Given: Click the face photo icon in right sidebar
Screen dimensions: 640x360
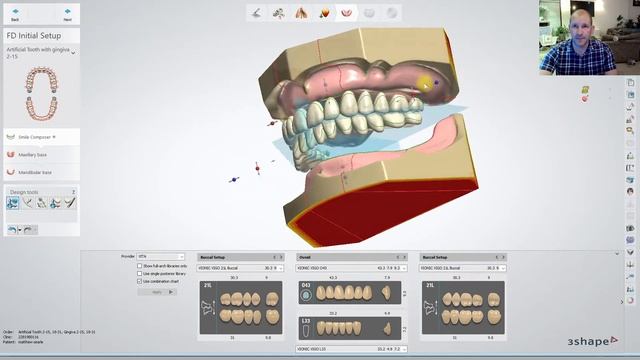Looking at the screenshot, I should point(630,191).
